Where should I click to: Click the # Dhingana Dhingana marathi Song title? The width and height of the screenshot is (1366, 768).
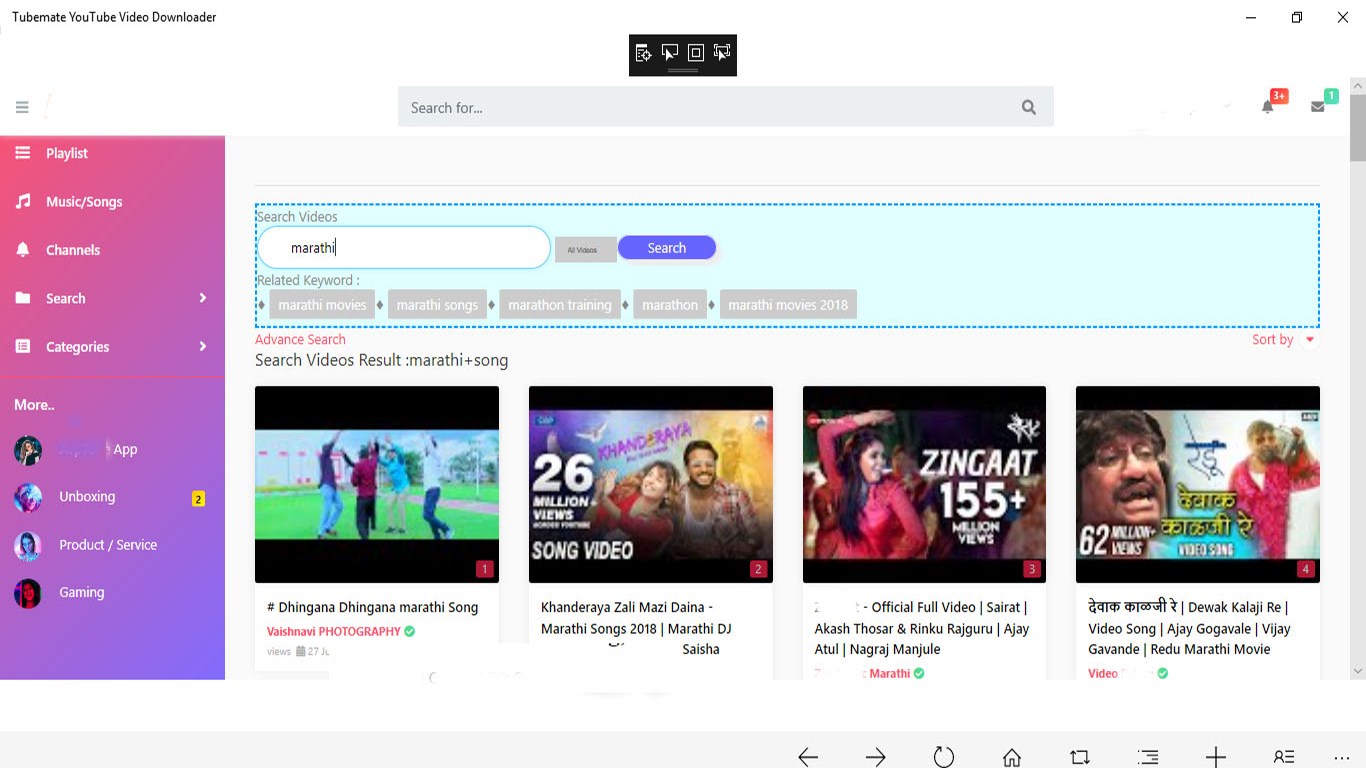[373, 607]
